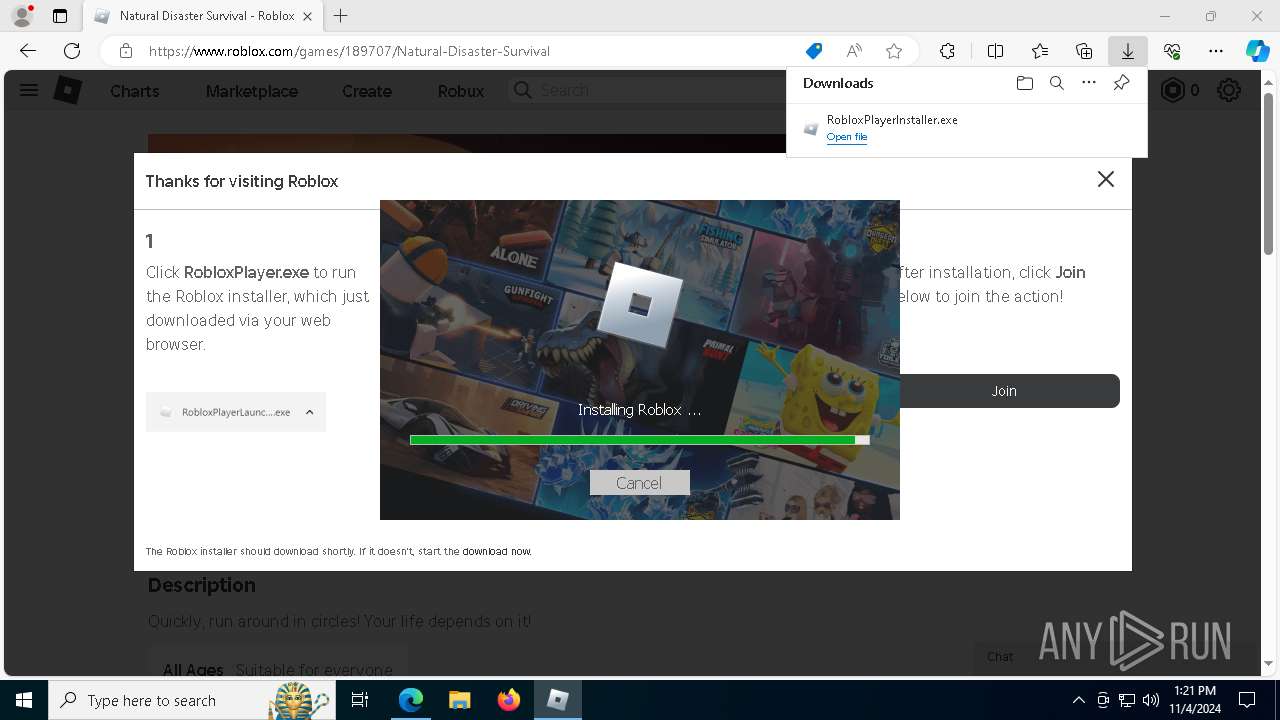Open Create in Roblox navigation
This screenshot has width=1280, height=720.
367,91
